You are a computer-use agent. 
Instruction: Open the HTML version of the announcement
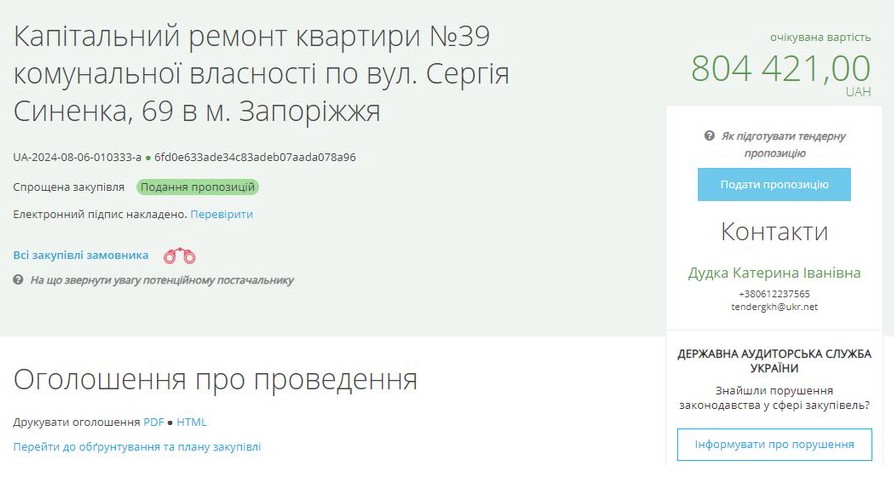[192, 422]
